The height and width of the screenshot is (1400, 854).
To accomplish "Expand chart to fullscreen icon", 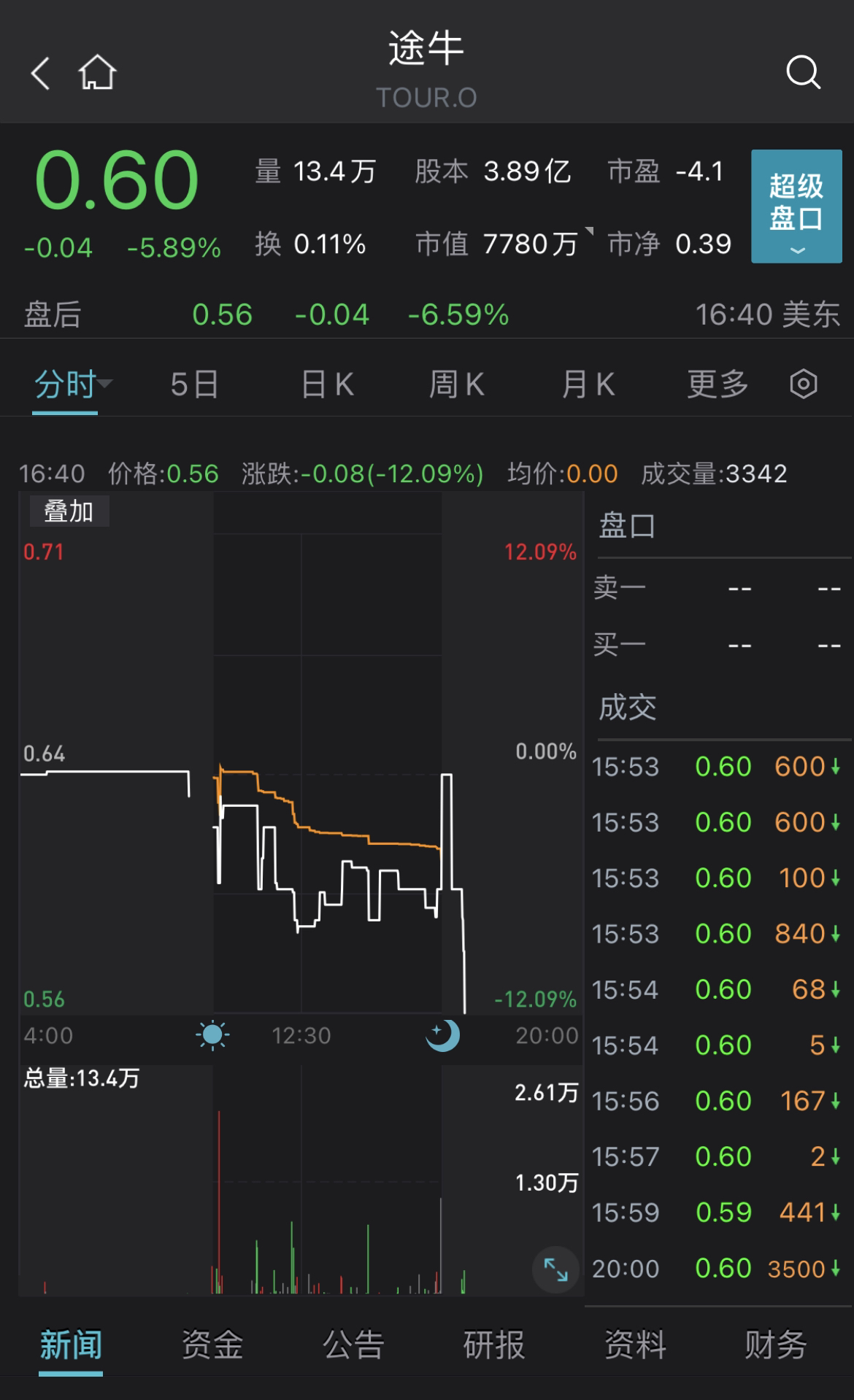I will [555, 1269].
